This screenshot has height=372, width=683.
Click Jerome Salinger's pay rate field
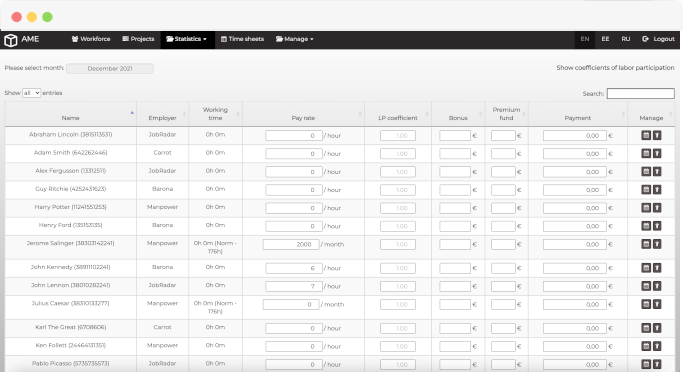[x=291, y=244]
